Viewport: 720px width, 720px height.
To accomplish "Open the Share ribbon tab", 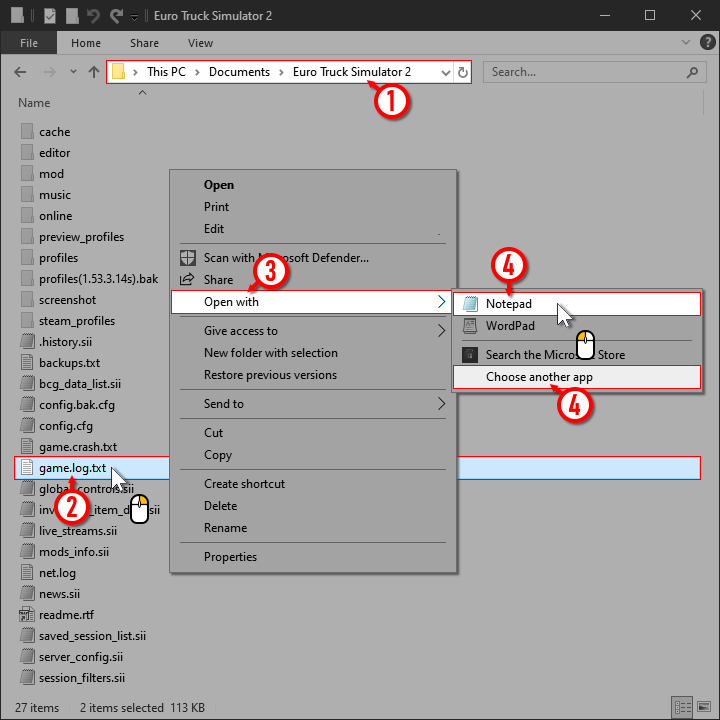I will (144, 43).
